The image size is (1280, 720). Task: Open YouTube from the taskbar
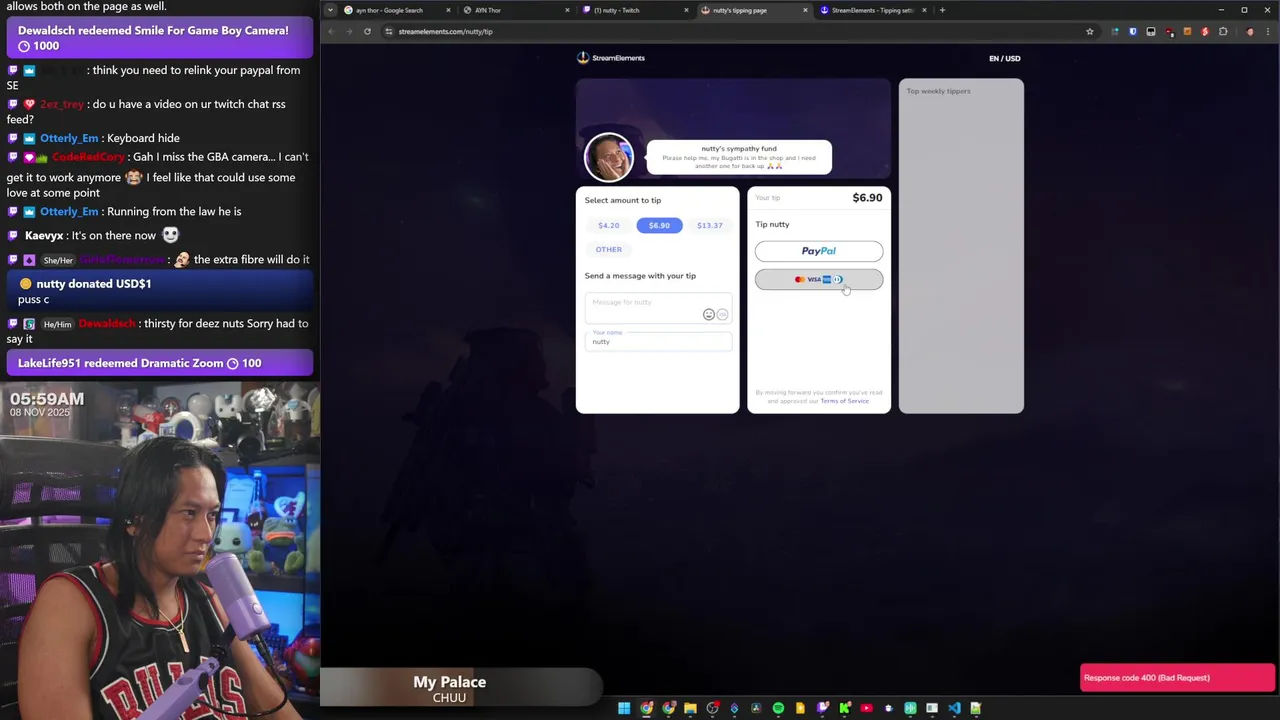(866, 708)
